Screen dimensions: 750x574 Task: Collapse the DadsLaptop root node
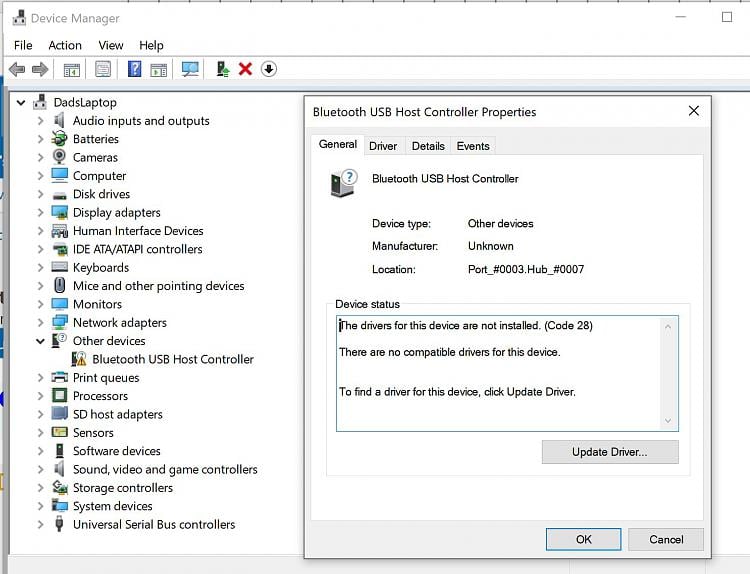tap(21, 102)
